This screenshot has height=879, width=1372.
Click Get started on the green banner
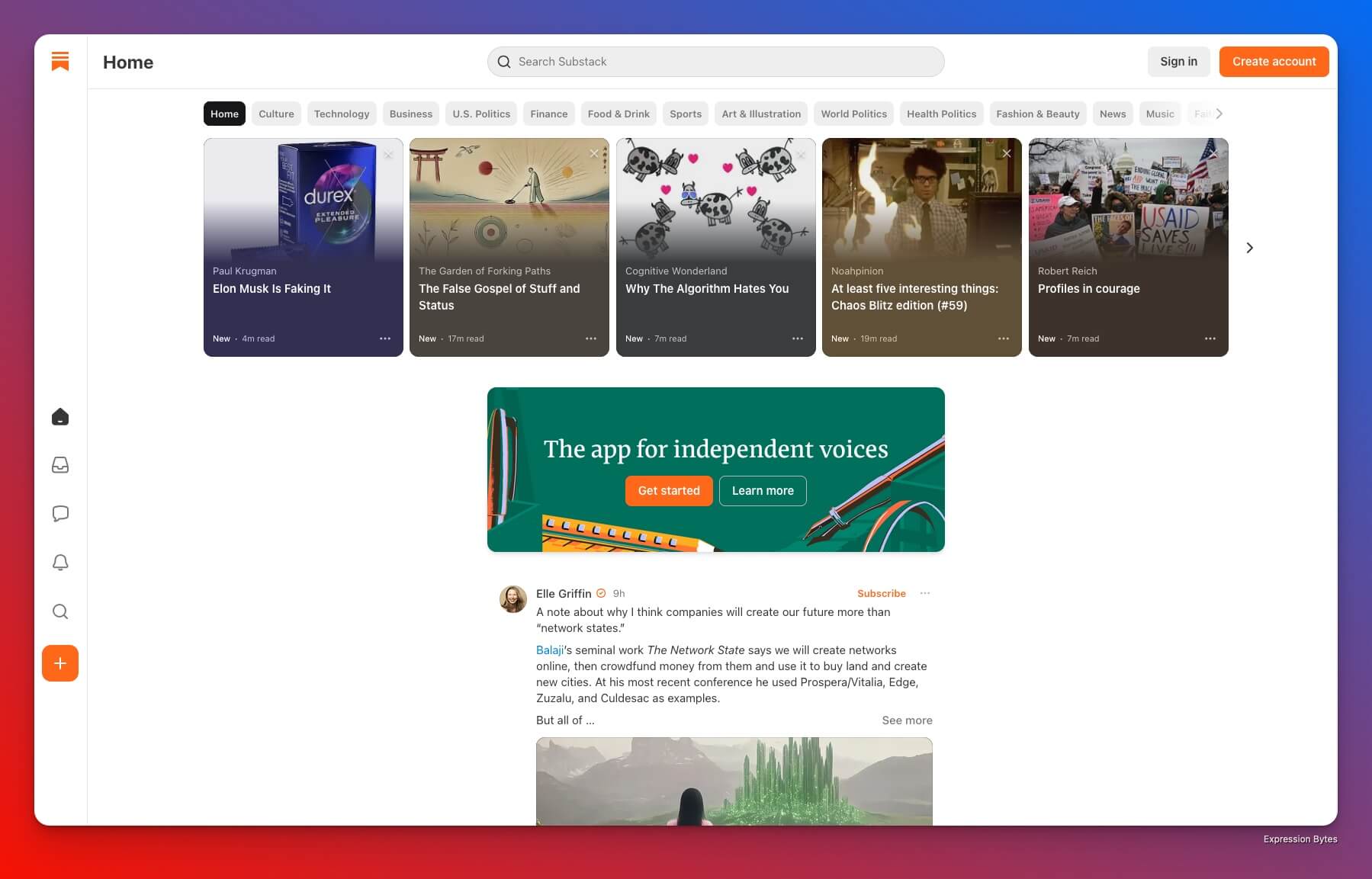pyautogui.click(x=669, y=491)
